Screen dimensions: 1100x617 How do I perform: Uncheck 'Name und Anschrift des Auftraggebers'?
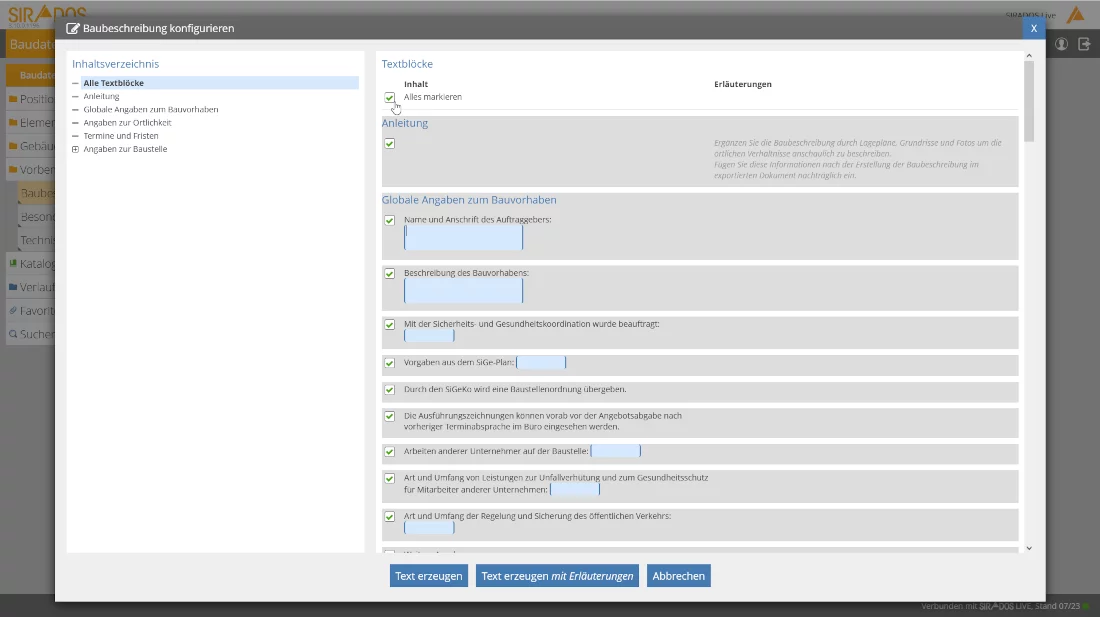click(390, 220)
